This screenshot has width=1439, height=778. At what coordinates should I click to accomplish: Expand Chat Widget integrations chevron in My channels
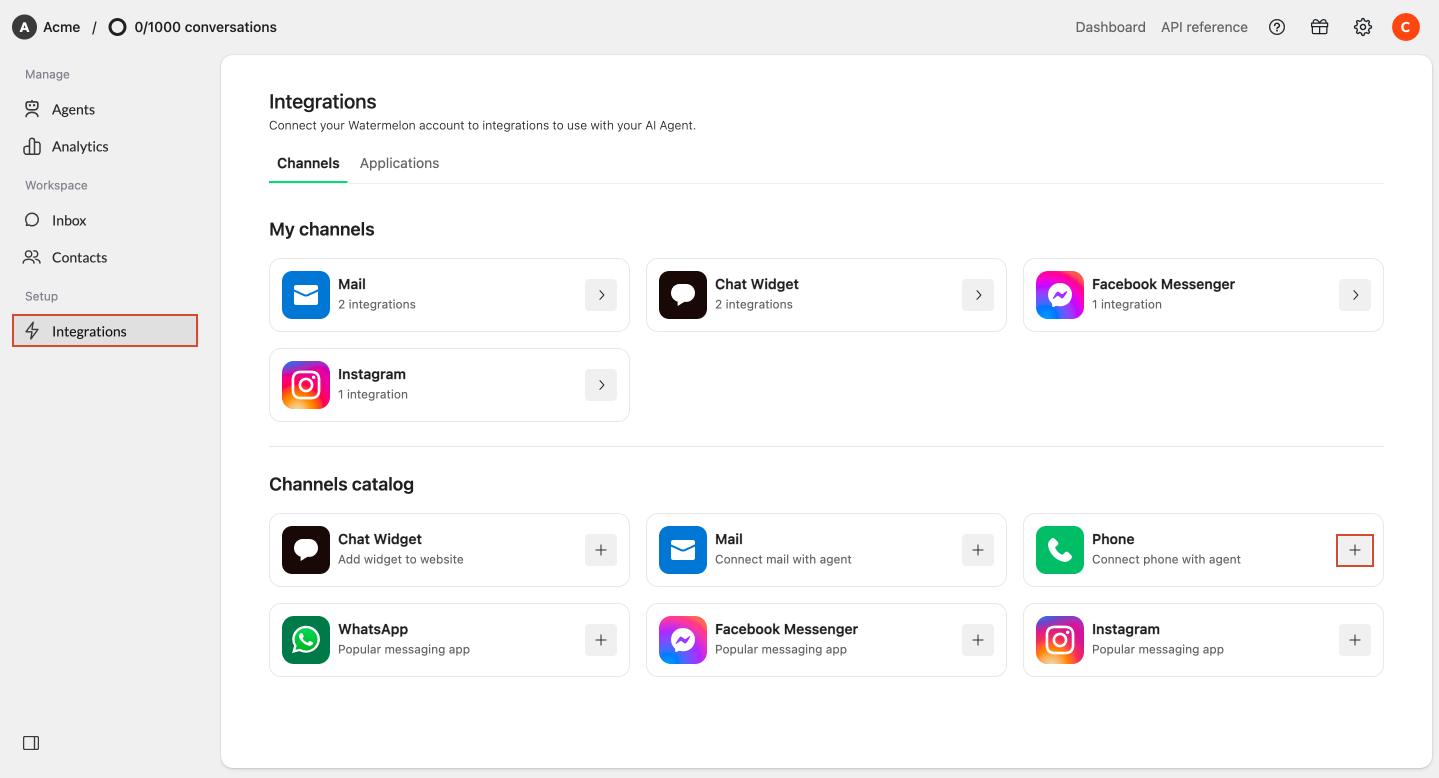click(978, 295)
